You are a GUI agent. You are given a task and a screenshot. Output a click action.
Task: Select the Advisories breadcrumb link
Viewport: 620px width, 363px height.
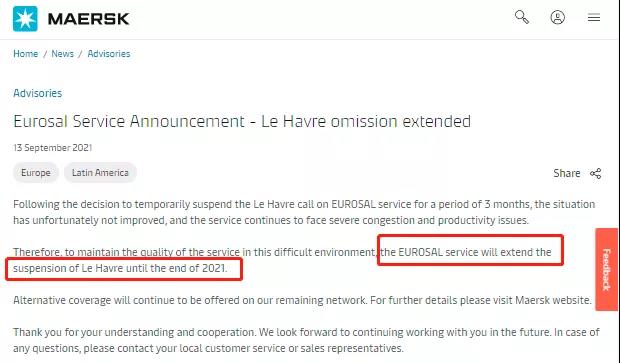point(109,54)
